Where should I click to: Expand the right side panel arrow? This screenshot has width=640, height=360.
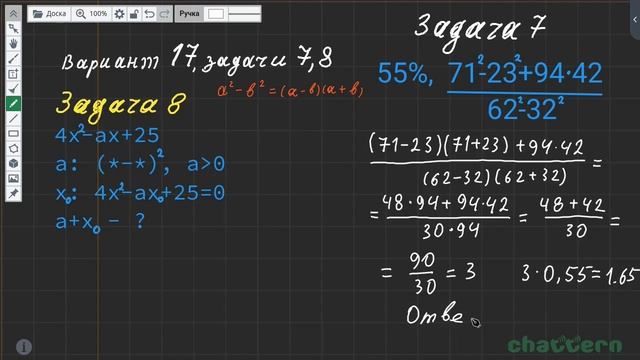click(x=635, y=19)
